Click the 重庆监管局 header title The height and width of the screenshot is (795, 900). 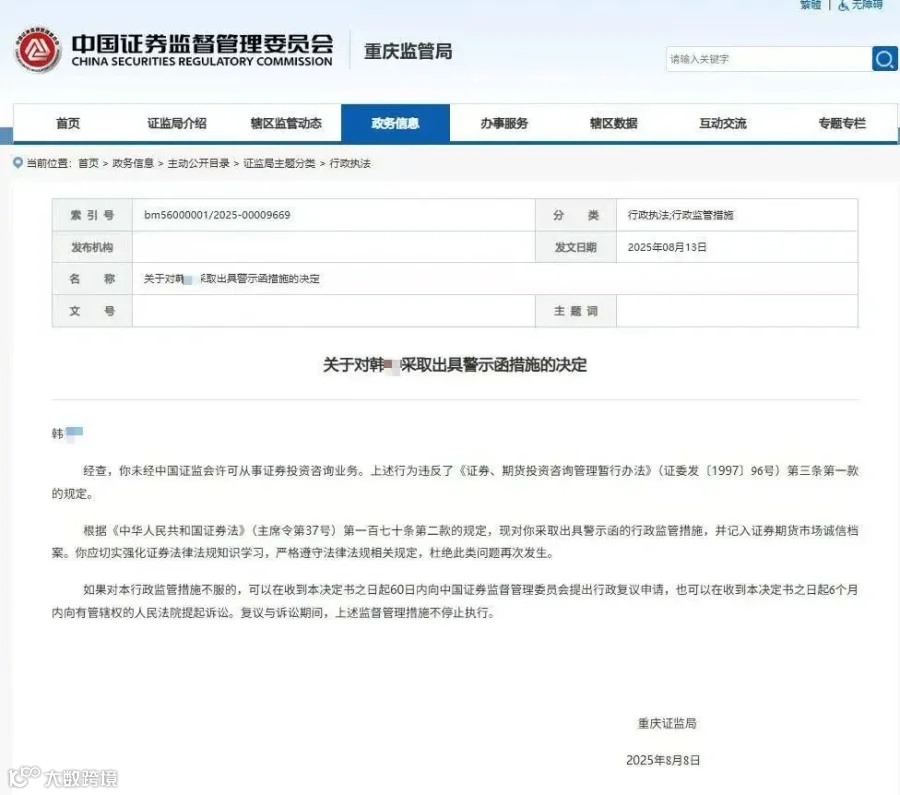pyautogui.click(x=408, y=51)
